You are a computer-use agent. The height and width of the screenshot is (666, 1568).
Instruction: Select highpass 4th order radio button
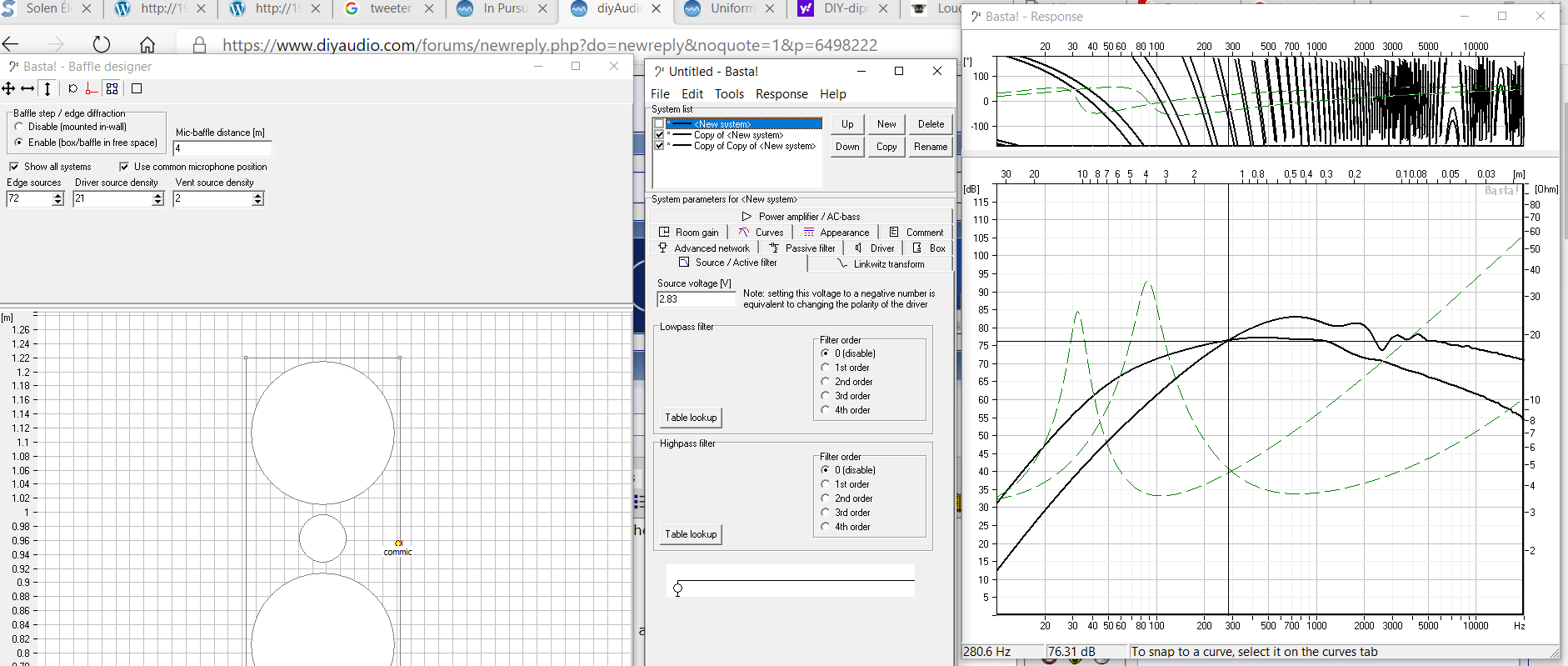point(826,527)
